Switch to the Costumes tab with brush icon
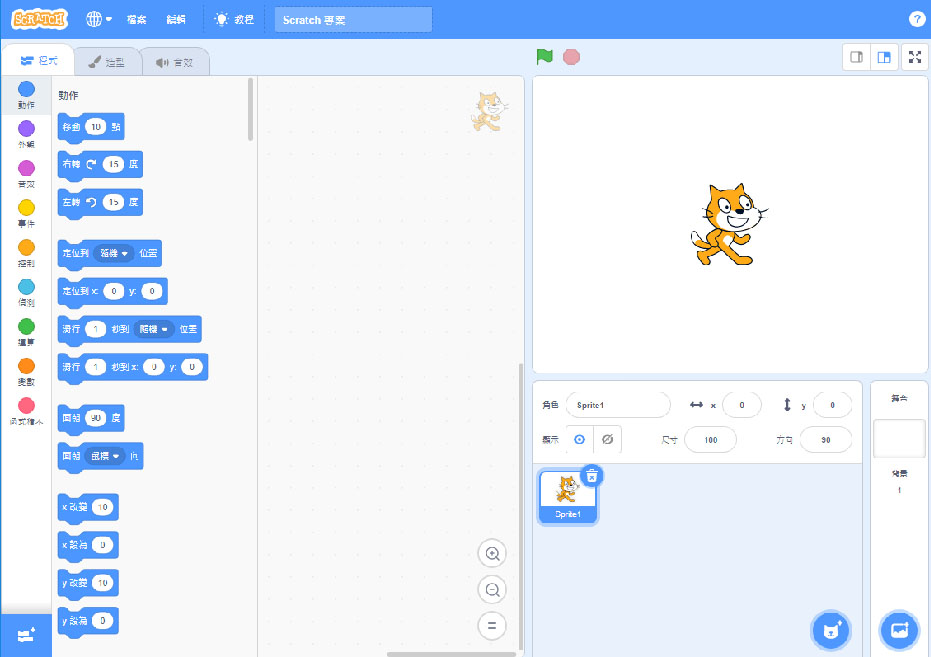 pyautogui.click(x=107, y=62)
